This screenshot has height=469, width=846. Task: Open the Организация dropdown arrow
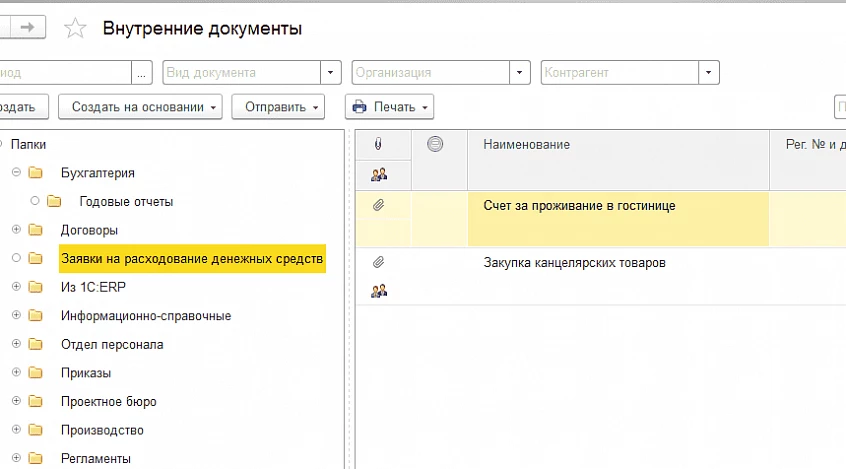point(520,72)
